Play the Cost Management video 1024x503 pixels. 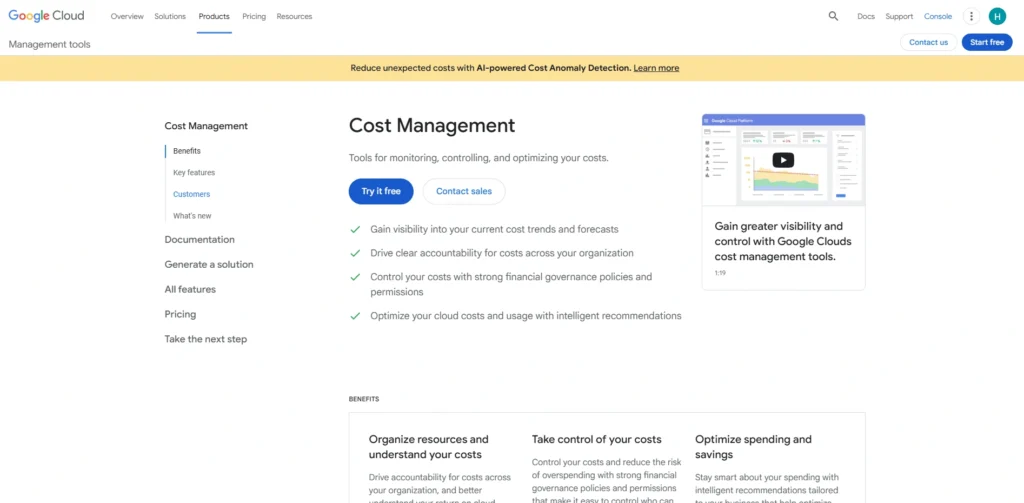click(783, 159)
